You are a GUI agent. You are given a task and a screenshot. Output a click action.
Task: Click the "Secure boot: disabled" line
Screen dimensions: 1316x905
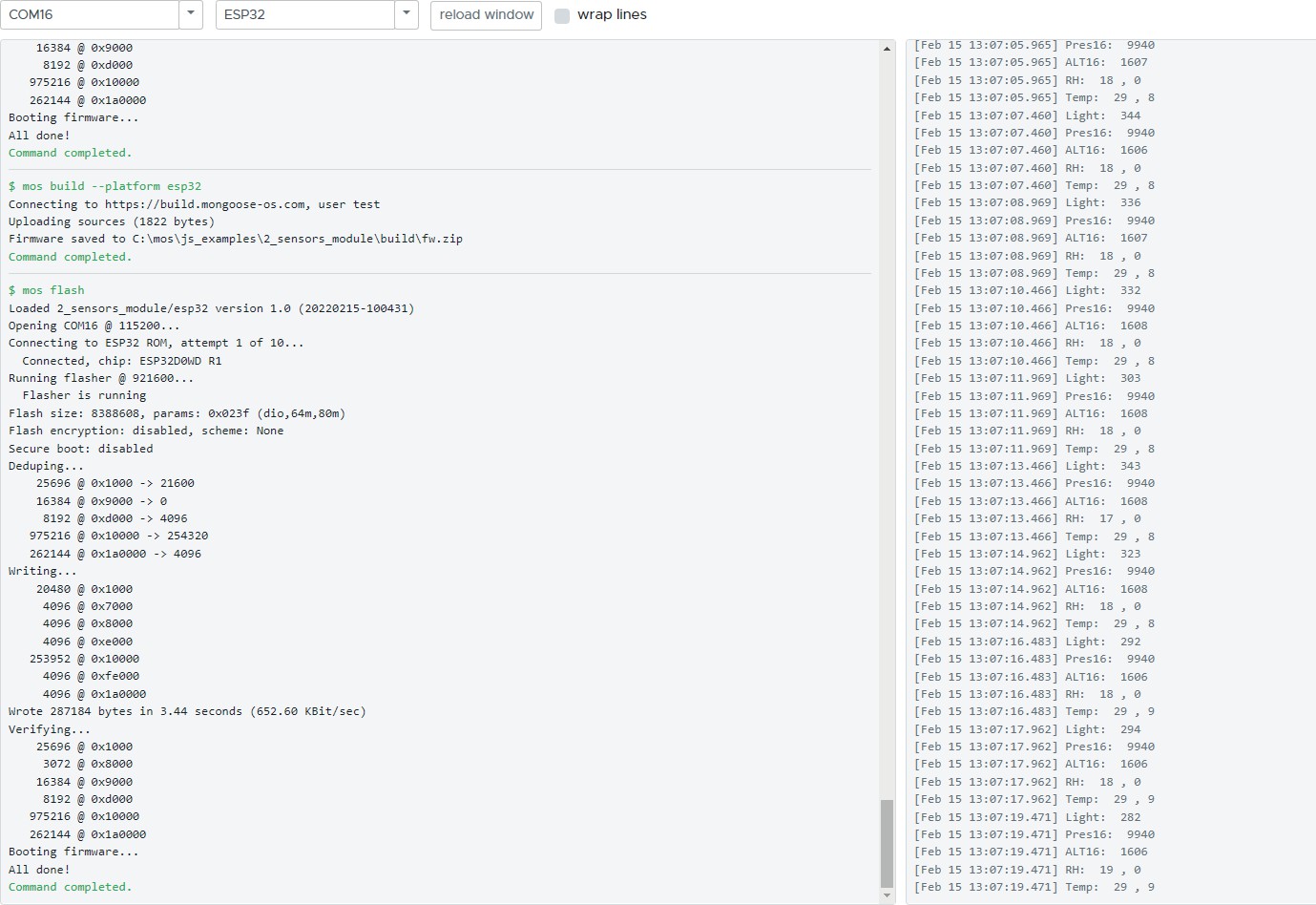[81, 449]
